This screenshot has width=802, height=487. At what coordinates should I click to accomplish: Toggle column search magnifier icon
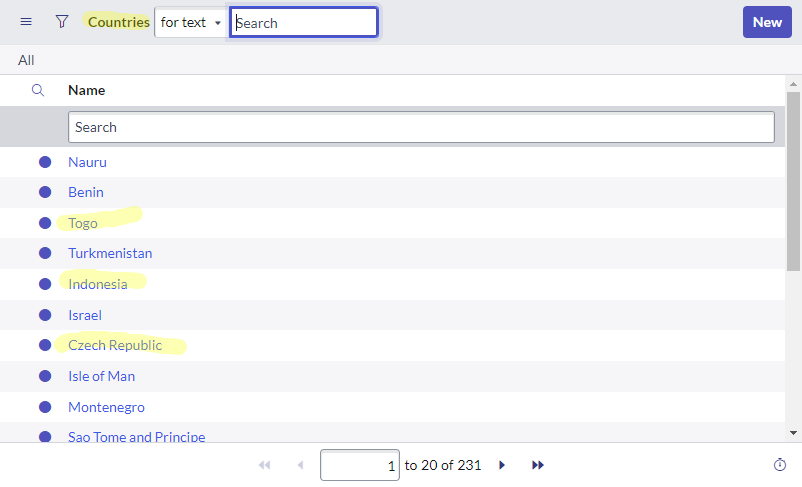click(38, 91)
